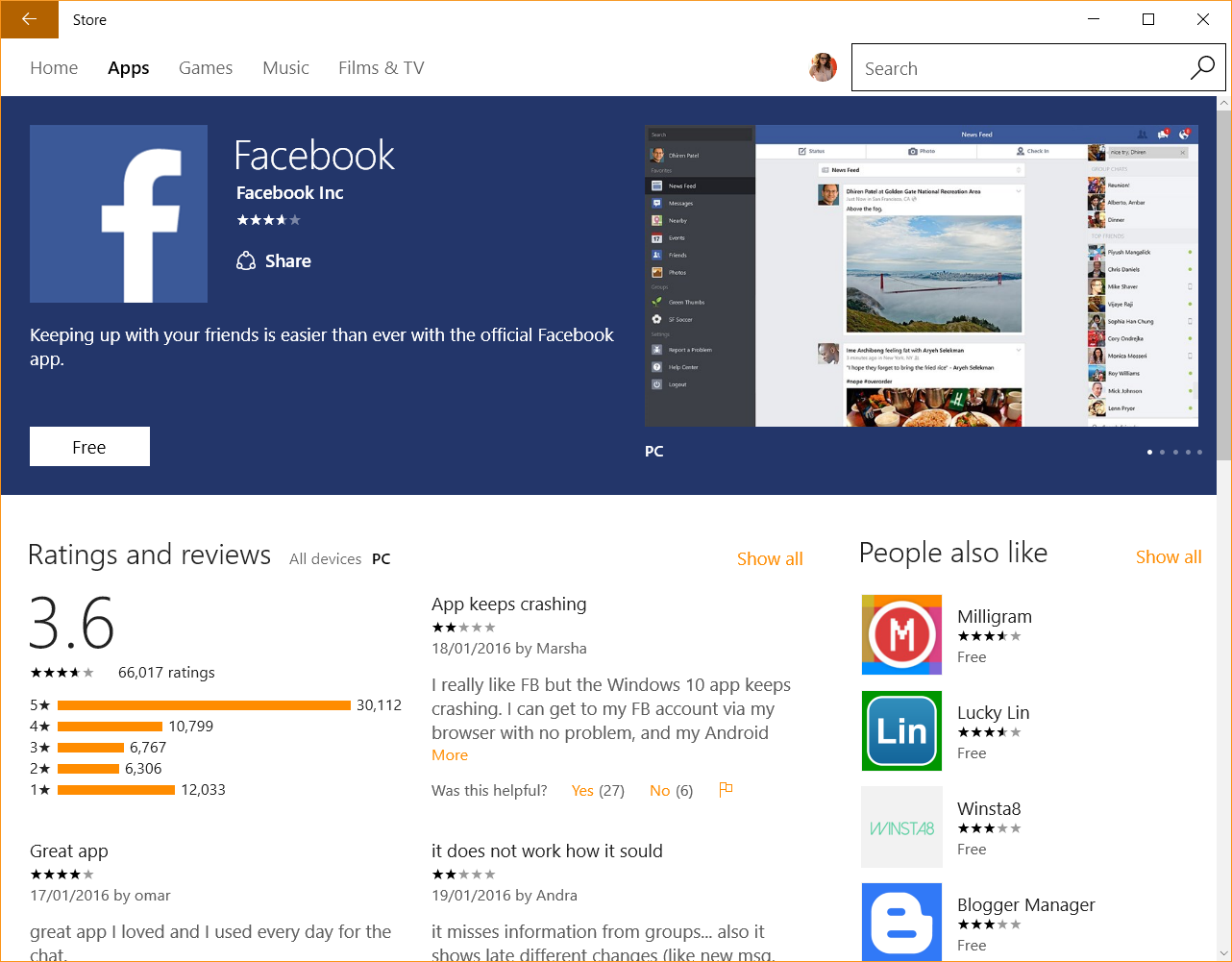Open the Blogger Manager app title
Image resolution: width=1232 pixels, height=962 pixels.
pos(1025,904)
